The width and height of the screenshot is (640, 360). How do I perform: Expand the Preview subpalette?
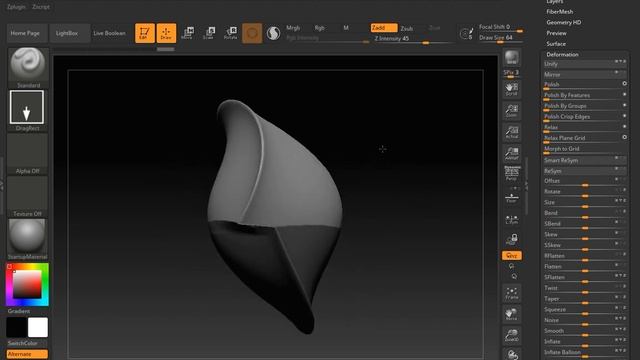(x=556, y=33)
